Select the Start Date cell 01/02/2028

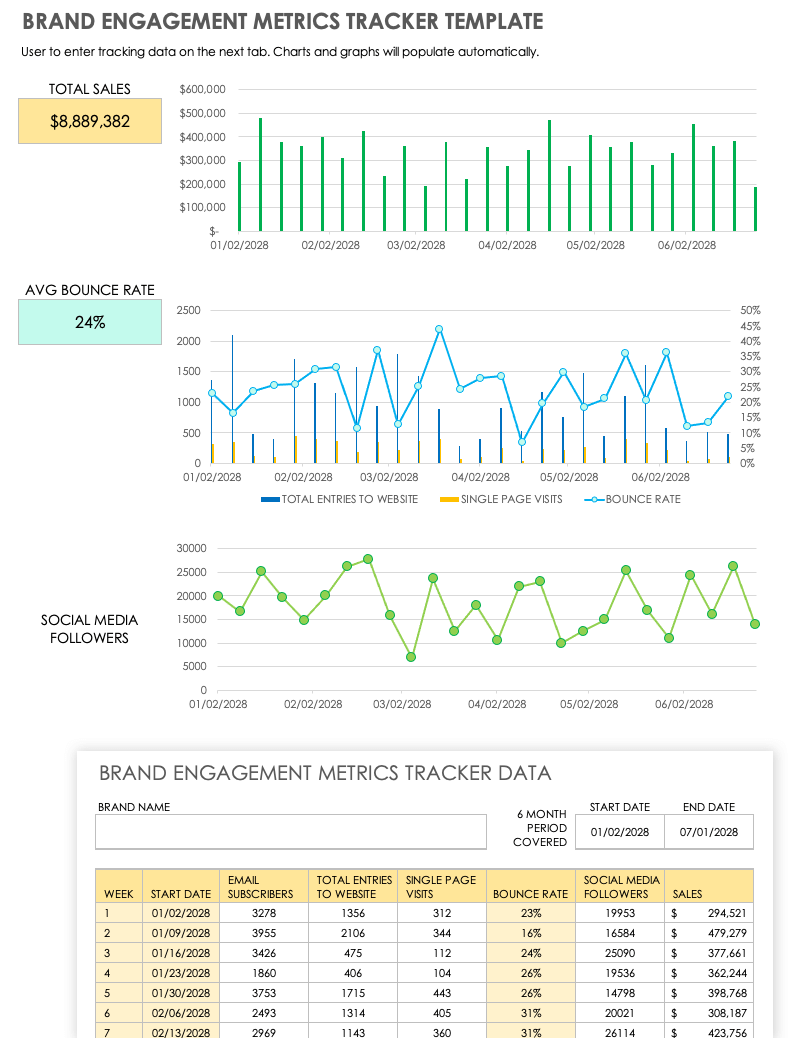coord(620,831)
